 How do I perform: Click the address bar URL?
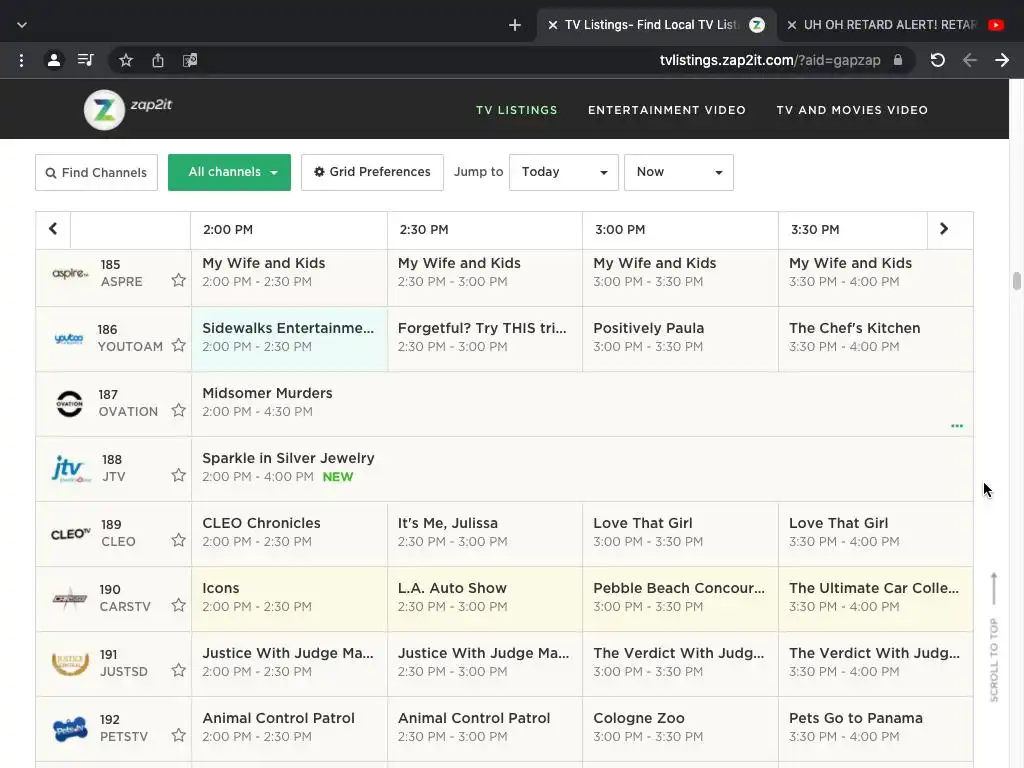point(770,60)
